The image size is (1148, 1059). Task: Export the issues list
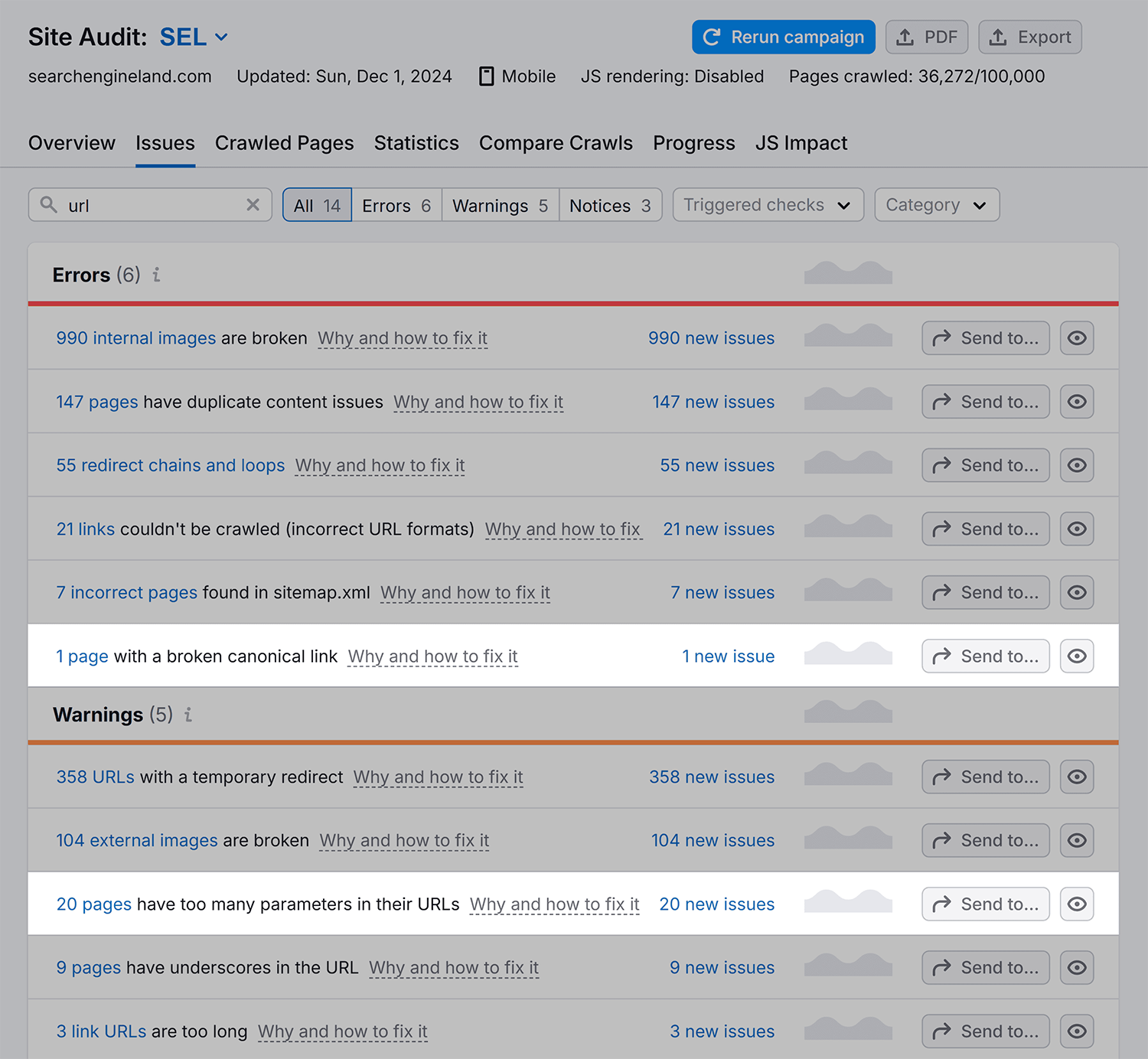(1030, 37)
